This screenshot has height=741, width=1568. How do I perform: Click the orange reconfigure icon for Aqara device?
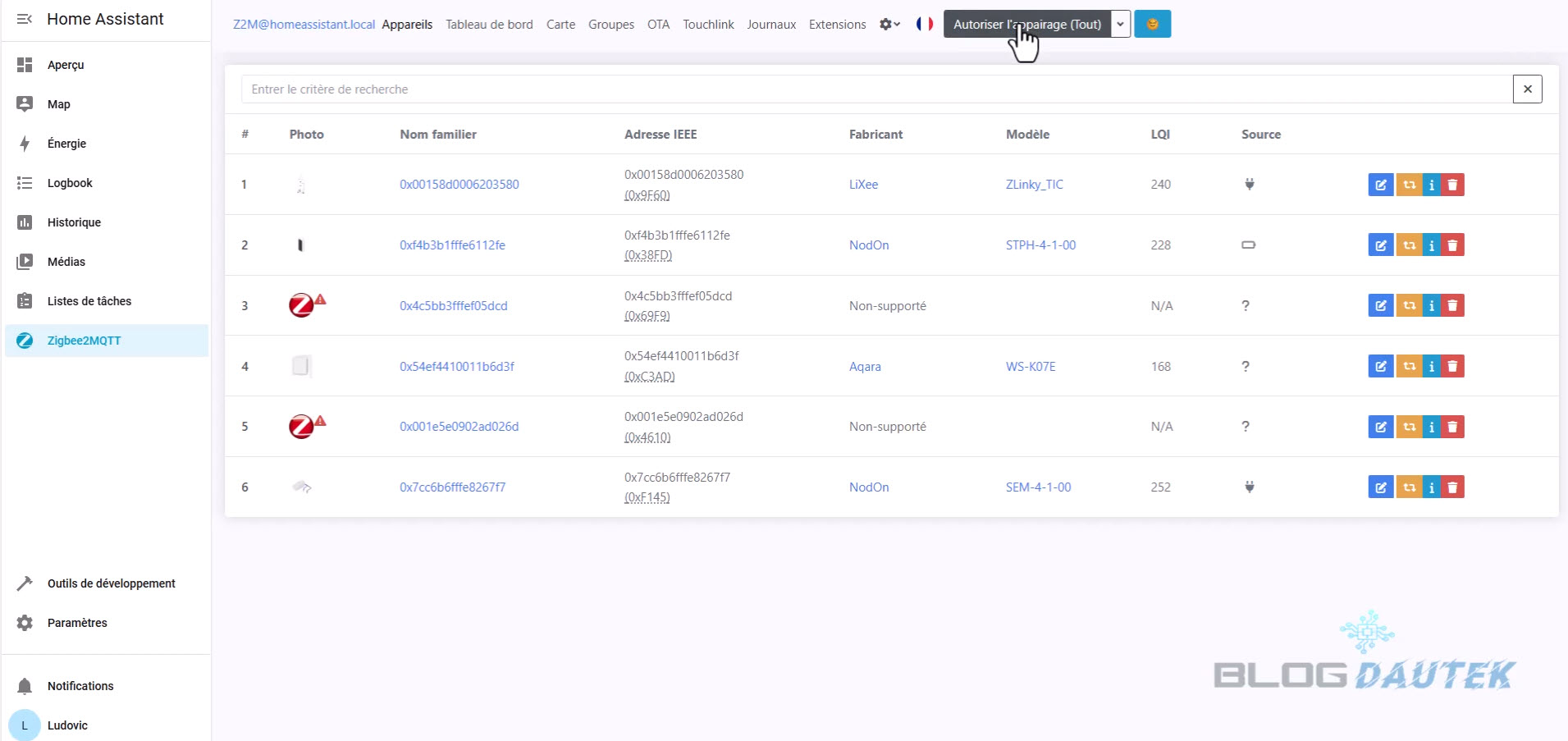click(1409, 366)
